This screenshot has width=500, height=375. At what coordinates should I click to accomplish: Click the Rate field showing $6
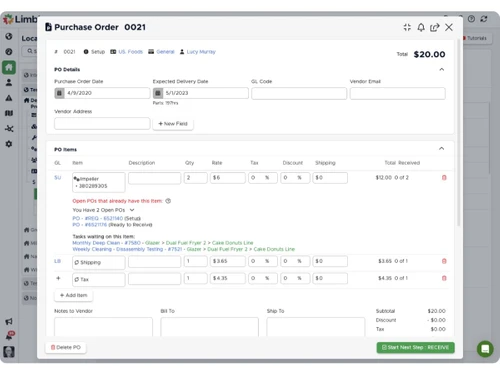228,178
